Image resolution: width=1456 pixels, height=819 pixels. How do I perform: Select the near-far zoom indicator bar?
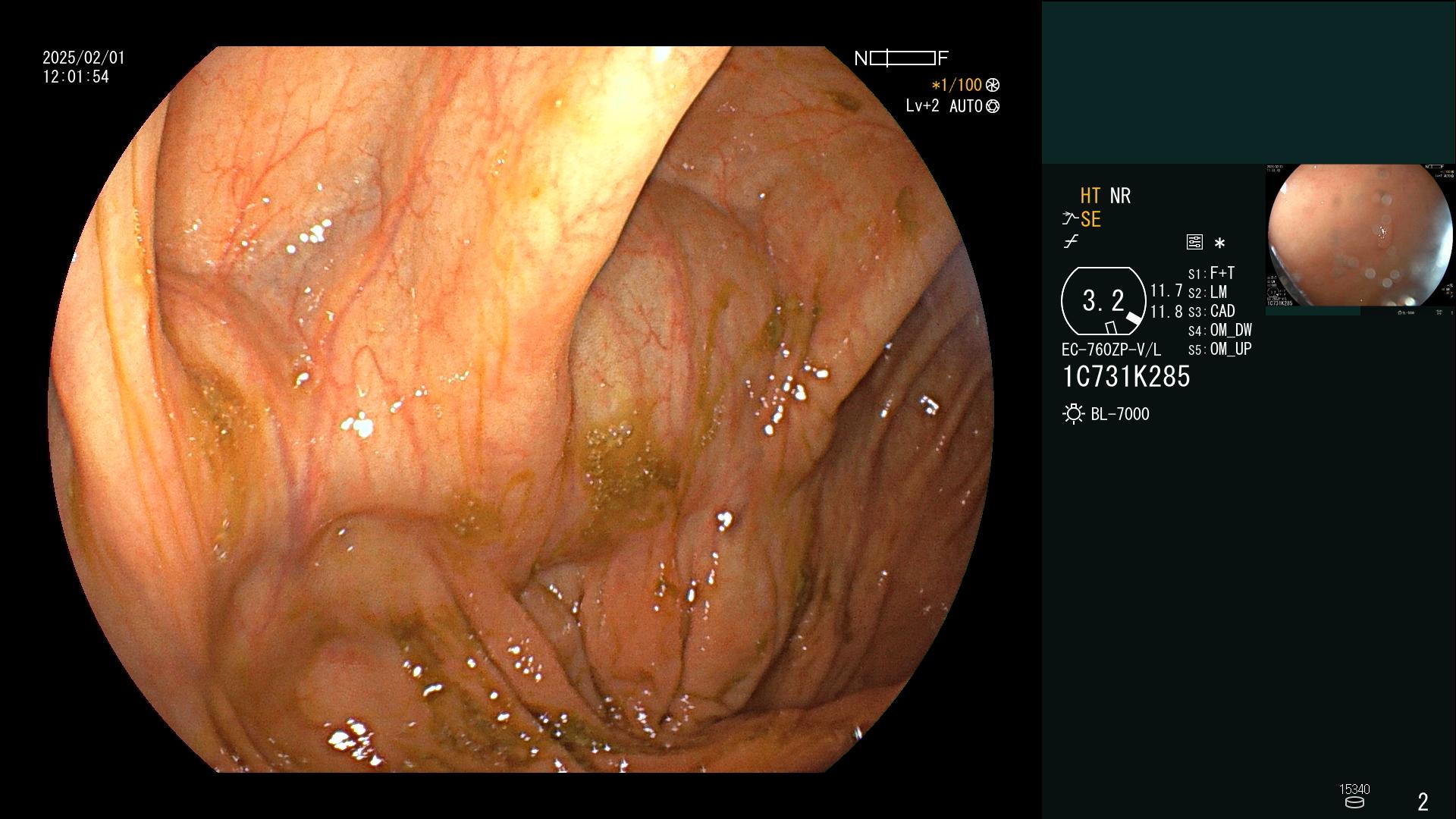pyautogui.click(x=902, y=58)
